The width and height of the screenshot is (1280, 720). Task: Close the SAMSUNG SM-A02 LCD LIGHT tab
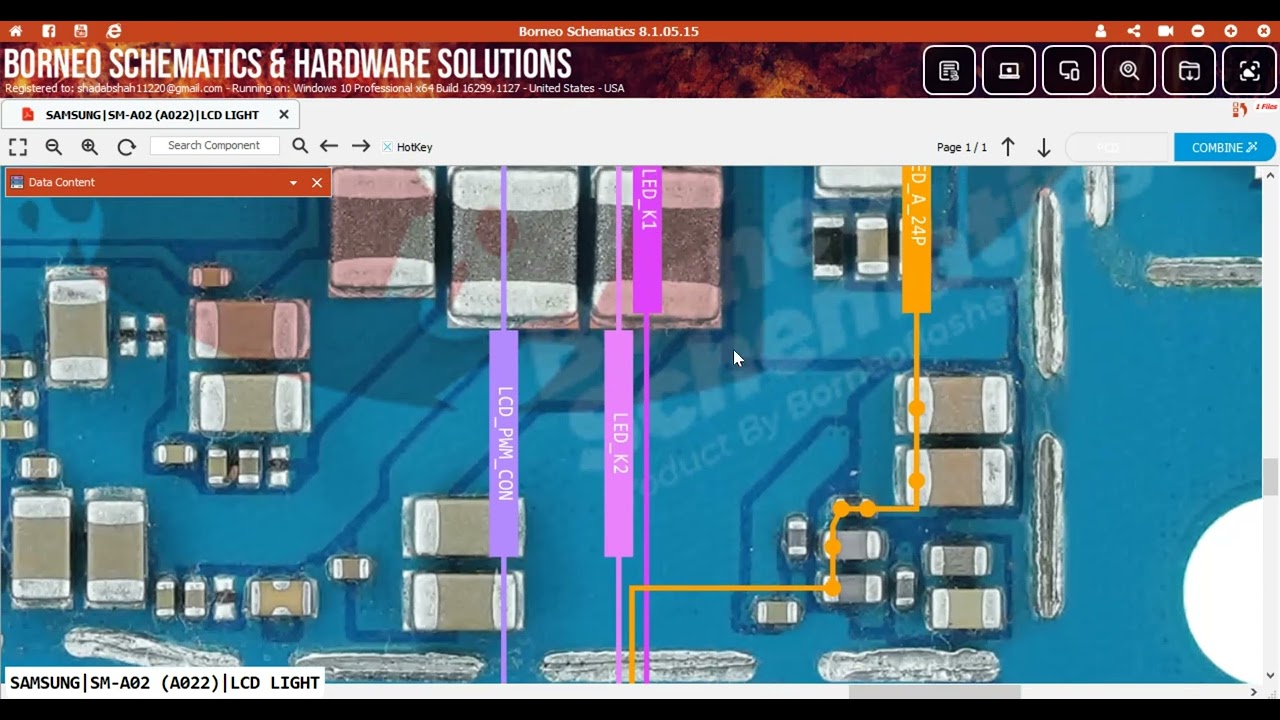pos(284,115)
